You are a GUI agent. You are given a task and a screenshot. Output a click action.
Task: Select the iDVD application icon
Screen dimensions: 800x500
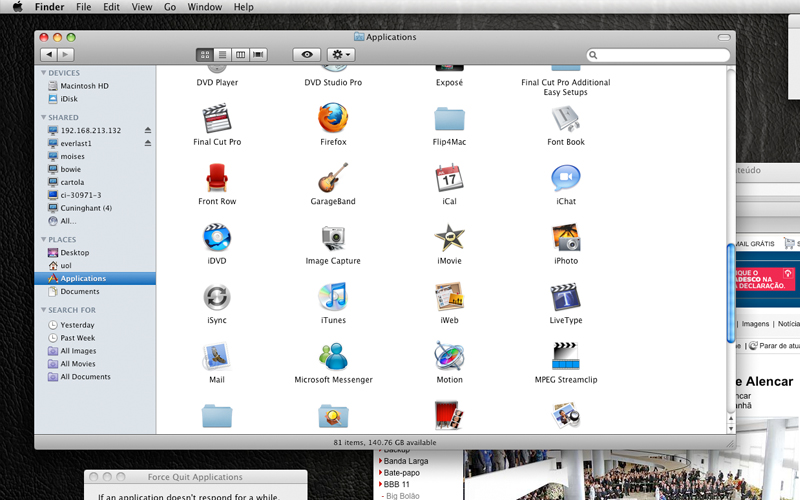coord(217,237)
